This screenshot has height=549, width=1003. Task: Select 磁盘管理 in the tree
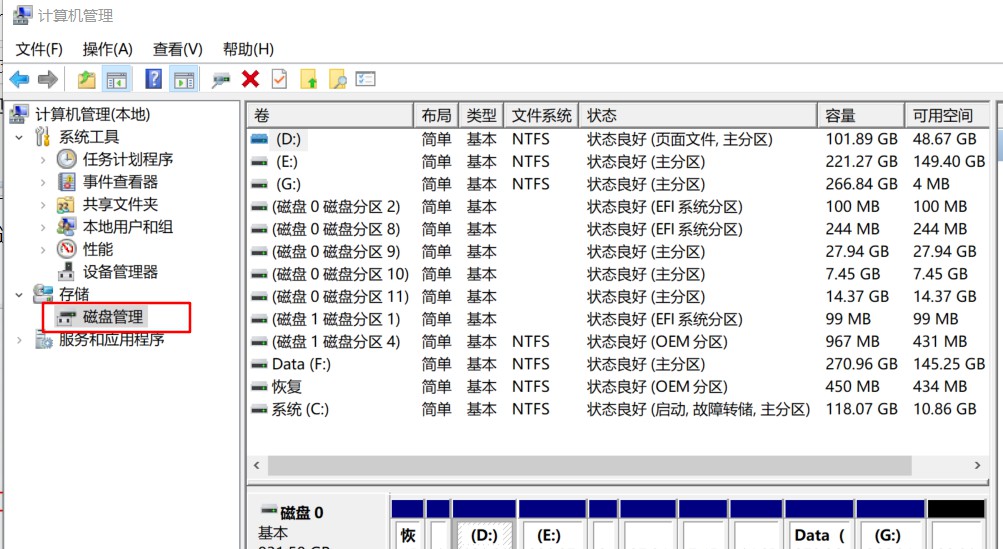pos(113,317)
